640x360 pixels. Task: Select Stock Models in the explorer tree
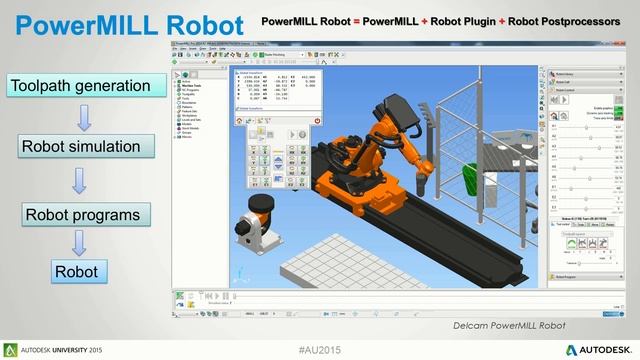(x=190, y=128)
